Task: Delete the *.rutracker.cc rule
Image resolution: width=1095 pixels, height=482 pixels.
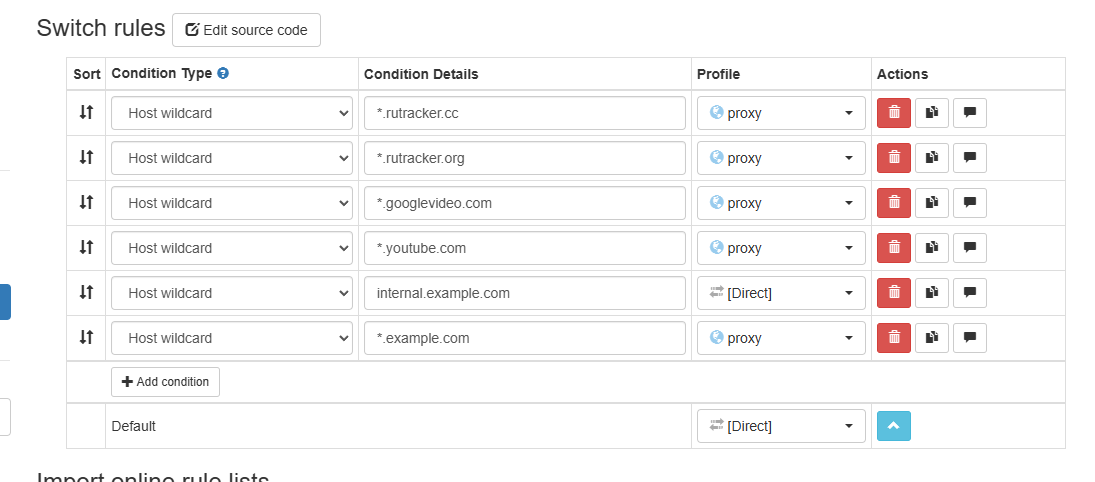Action: tap(893, 113)
